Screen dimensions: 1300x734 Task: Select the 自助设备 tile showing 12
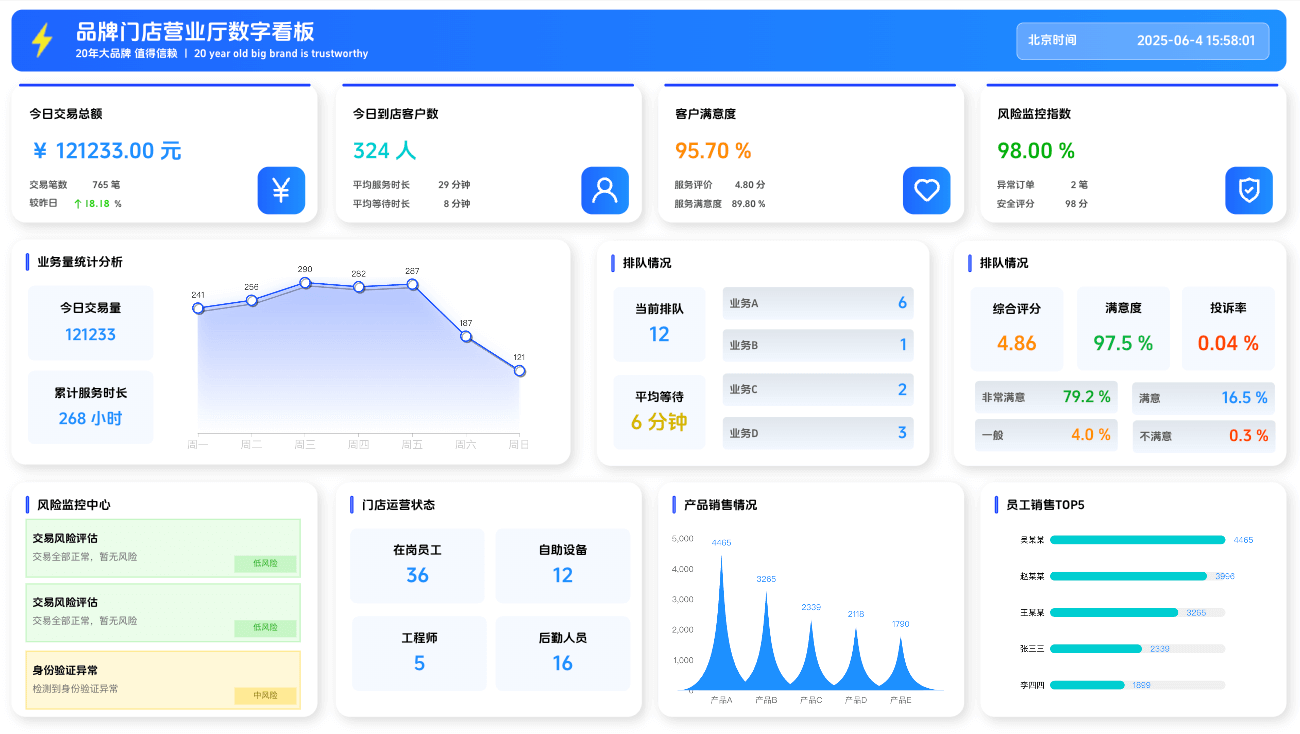(x=562, y=565)
